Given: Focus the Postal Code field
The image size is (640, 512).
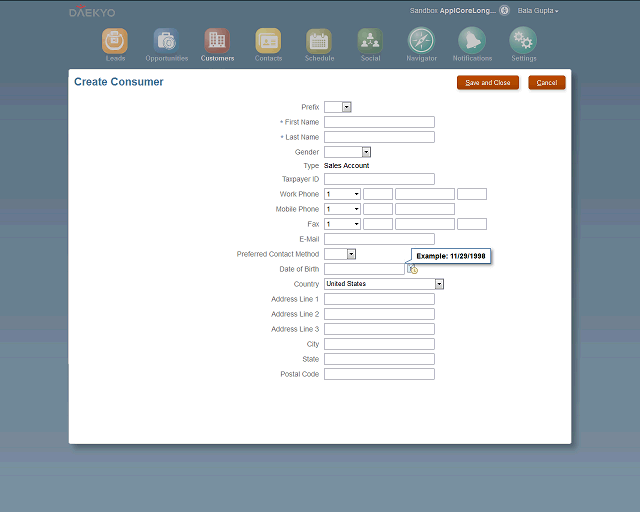Looking at the screenshot, I should tap(379, 374).
